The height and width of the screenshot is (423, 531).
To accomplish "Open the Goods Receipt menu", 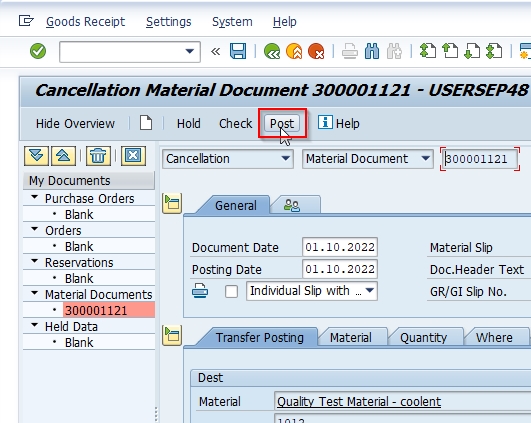I will pos(85,22).
